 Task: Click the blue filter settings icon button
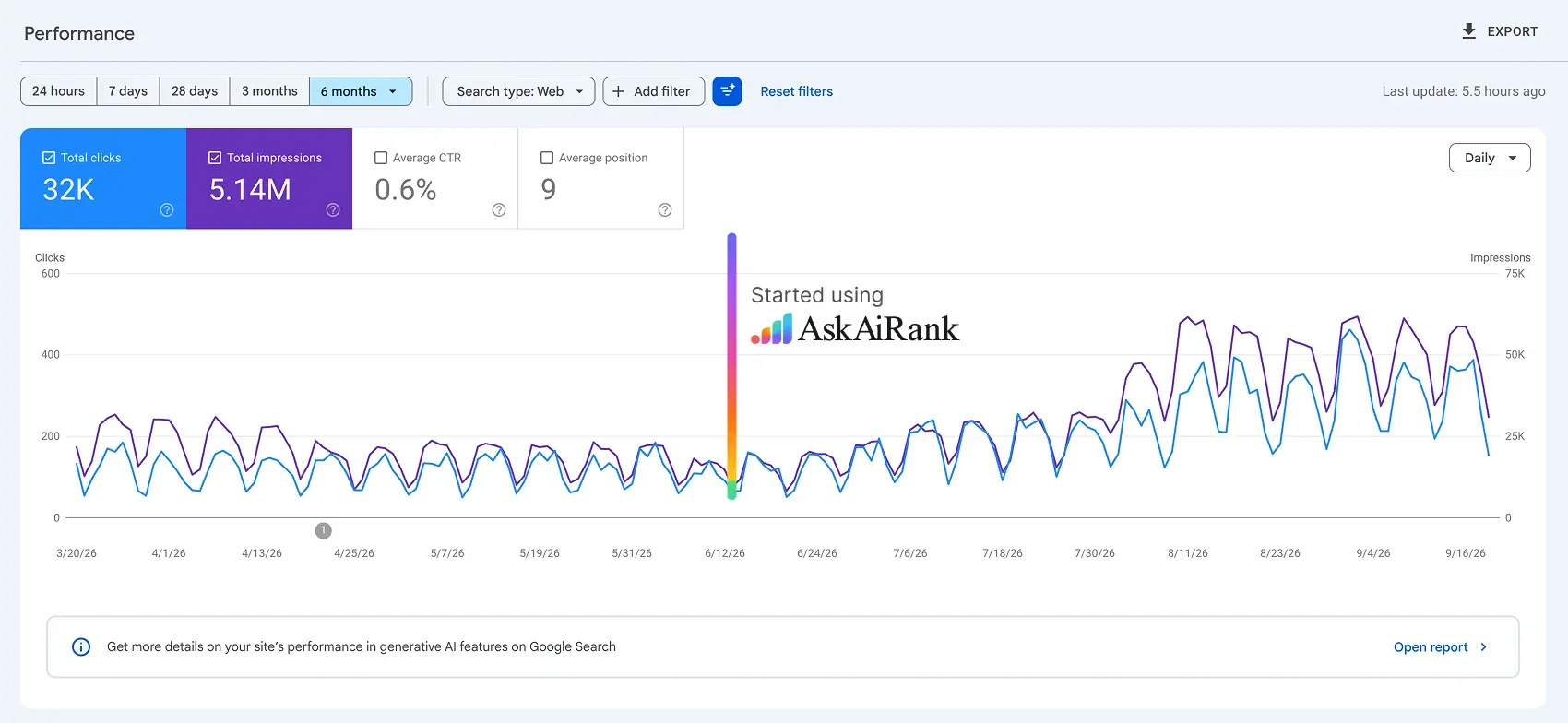point(727,91)
